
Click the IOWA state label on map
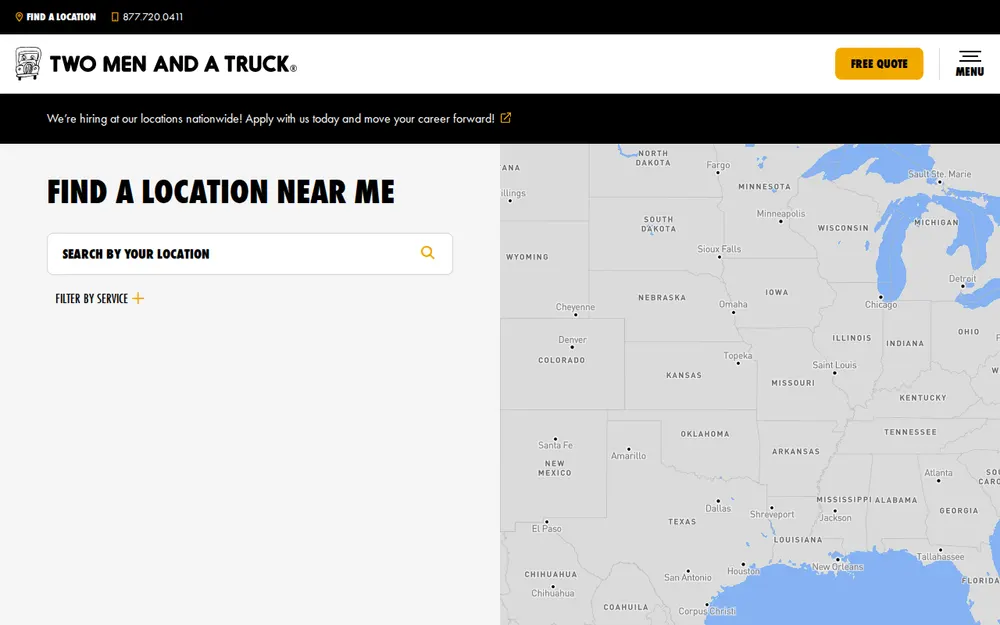click(777, 292)
